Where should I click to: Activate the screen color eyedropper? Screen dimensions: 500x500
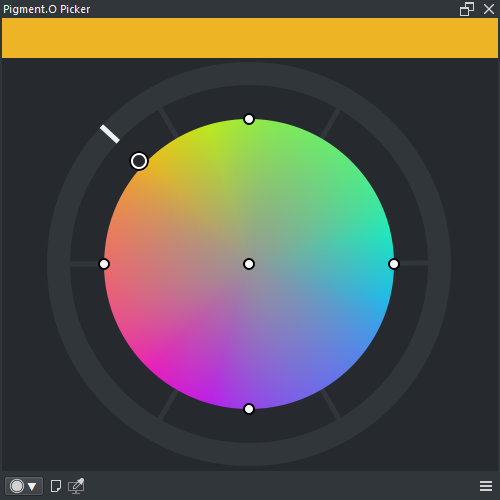76,486
